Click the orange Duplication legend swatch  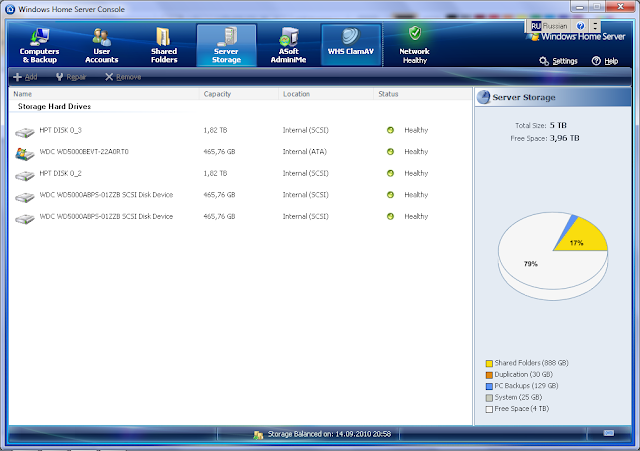point(489,375)
